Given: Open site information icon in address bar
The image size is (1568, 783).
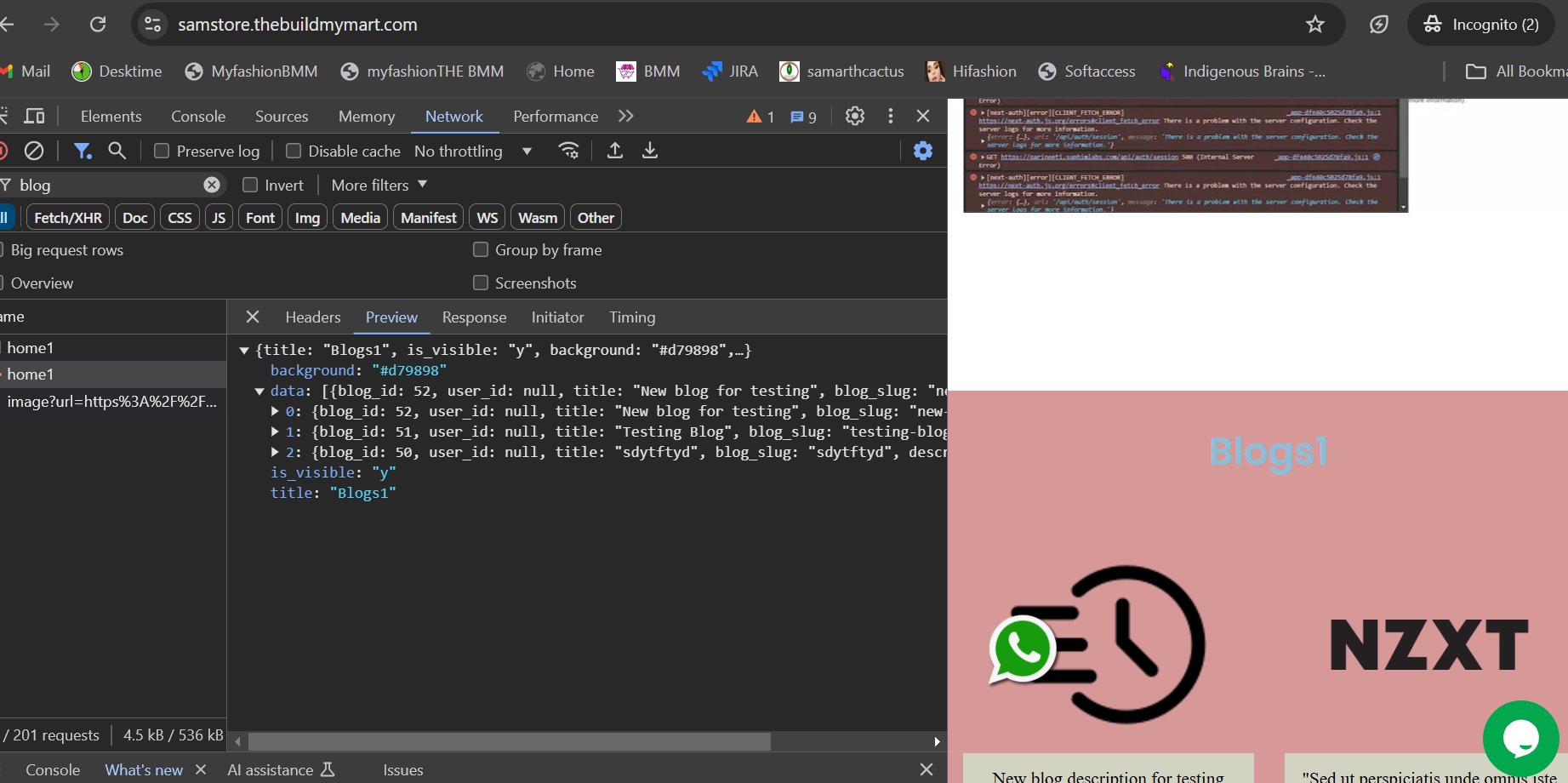Looking at the screenshot, I should click(x=153, y=25).
